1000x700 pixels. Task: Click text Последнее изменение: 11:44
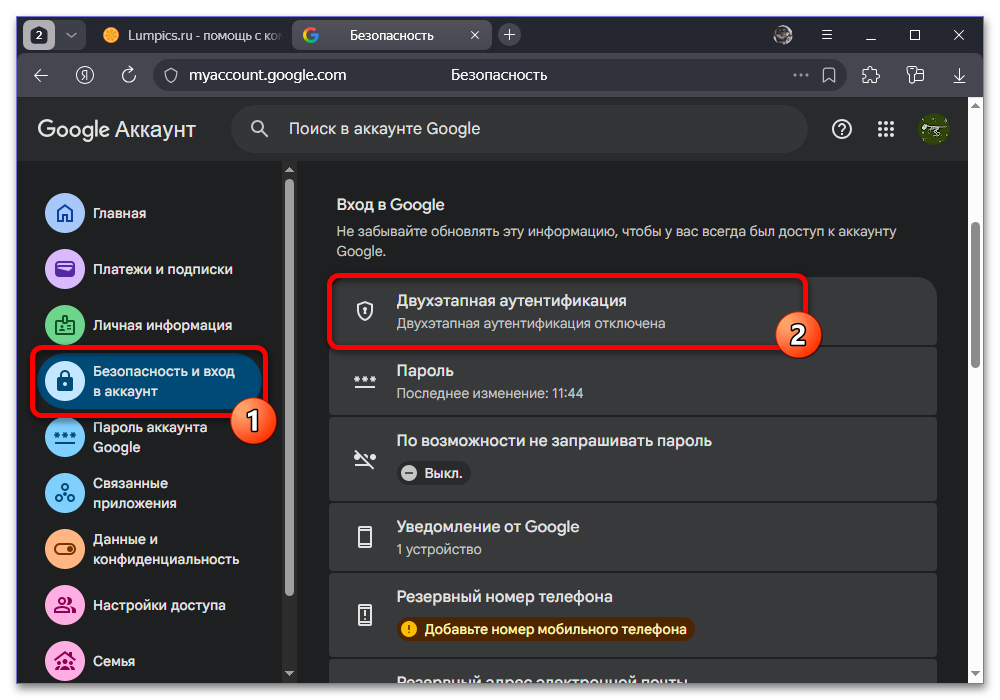pos(490,393)
